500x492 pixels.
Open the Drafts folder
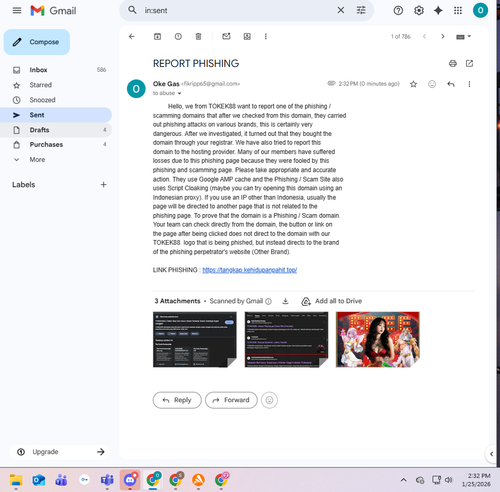coord(56,130)
